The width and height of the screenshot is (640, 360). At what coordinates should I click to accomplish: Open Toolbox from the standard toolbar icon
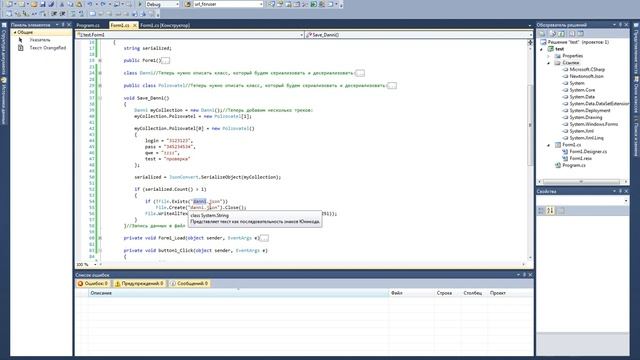click(x=305, y=4)
